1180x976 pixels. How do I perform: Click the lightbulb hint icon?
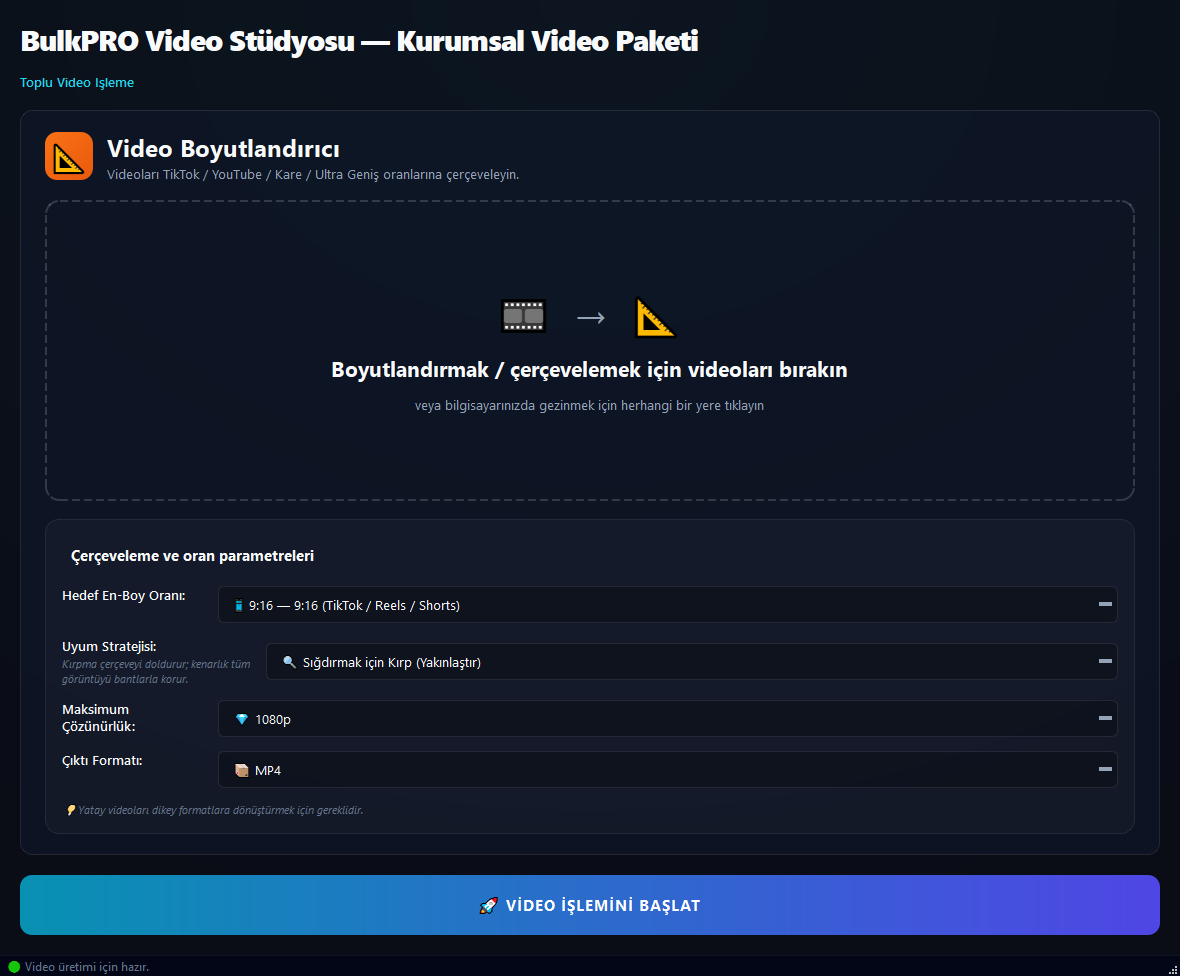(71, 810)
